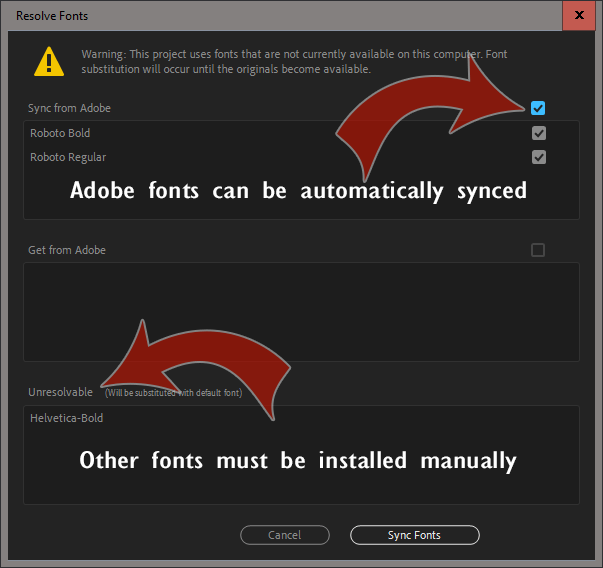Image resolution: width=603 pixels, height=568 pixels.
Task: Uncheck the Roboto Regular font checkbox
Action: point(539,157)
